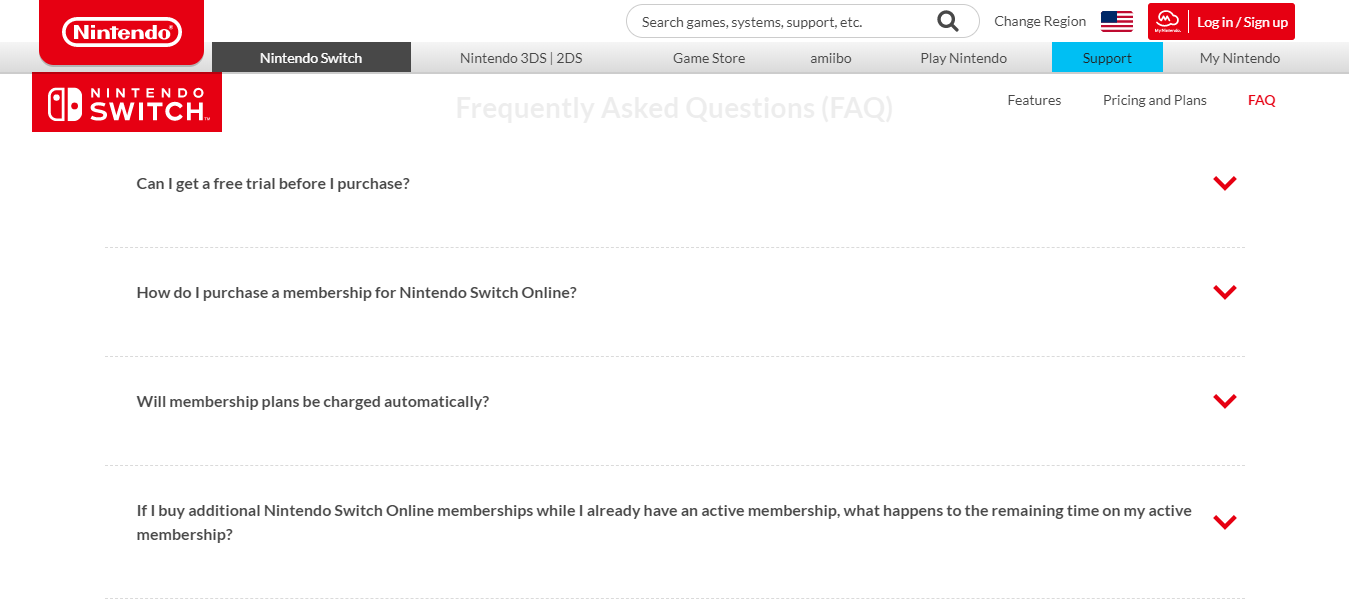
Task: Expand the charged automatically question chevron
Action: pos(1225,401)
